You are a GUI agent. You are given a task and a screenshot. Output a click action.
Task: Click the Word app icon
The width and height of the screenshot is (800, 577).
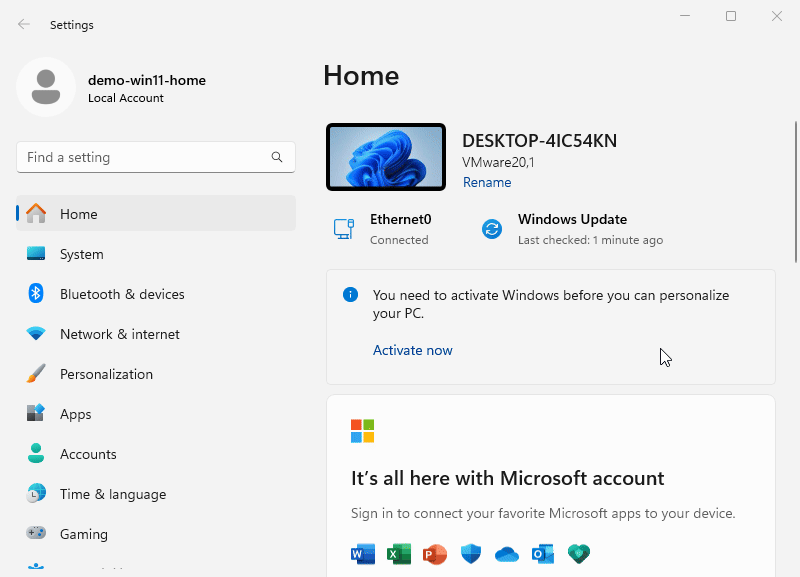click(363, 554)
